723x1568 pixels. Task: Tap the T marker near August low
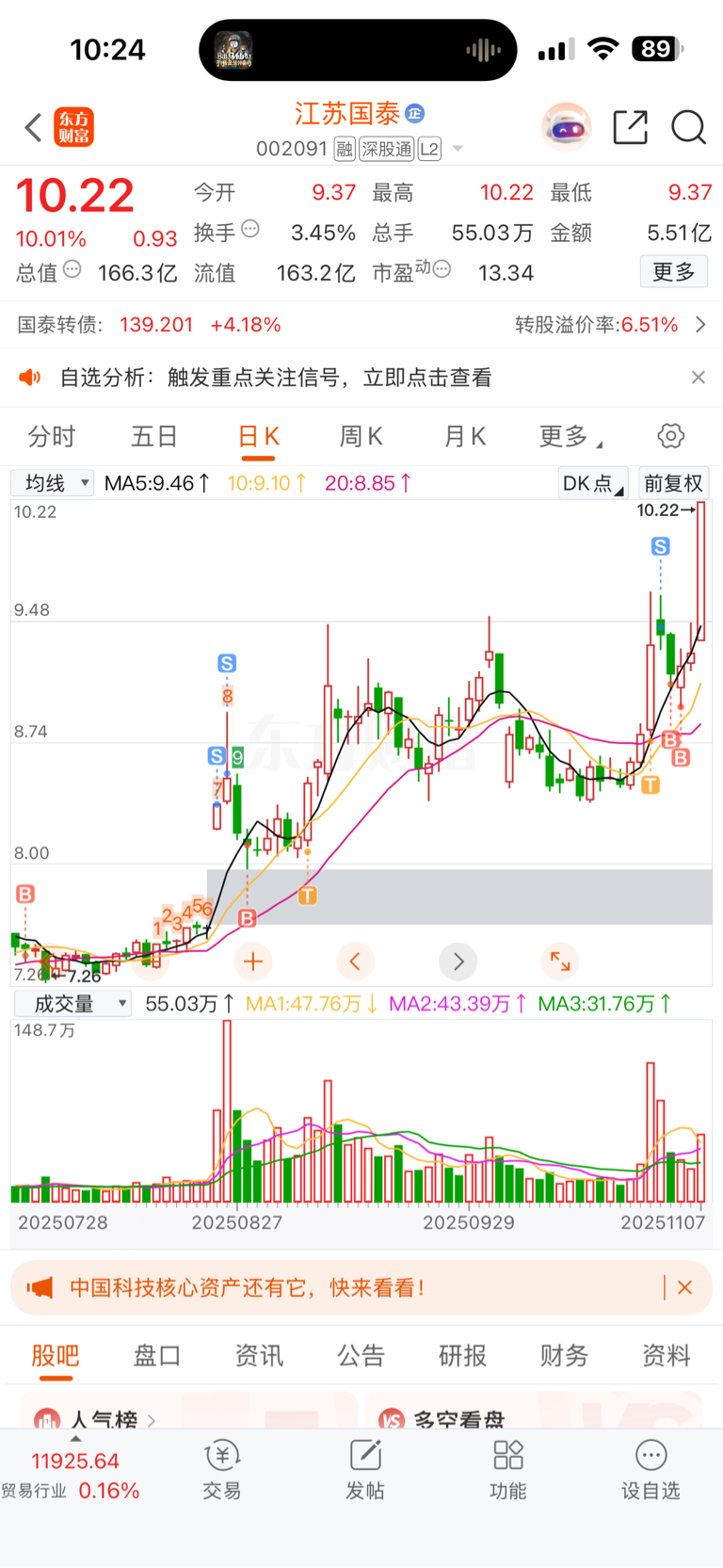click(308, 895)
